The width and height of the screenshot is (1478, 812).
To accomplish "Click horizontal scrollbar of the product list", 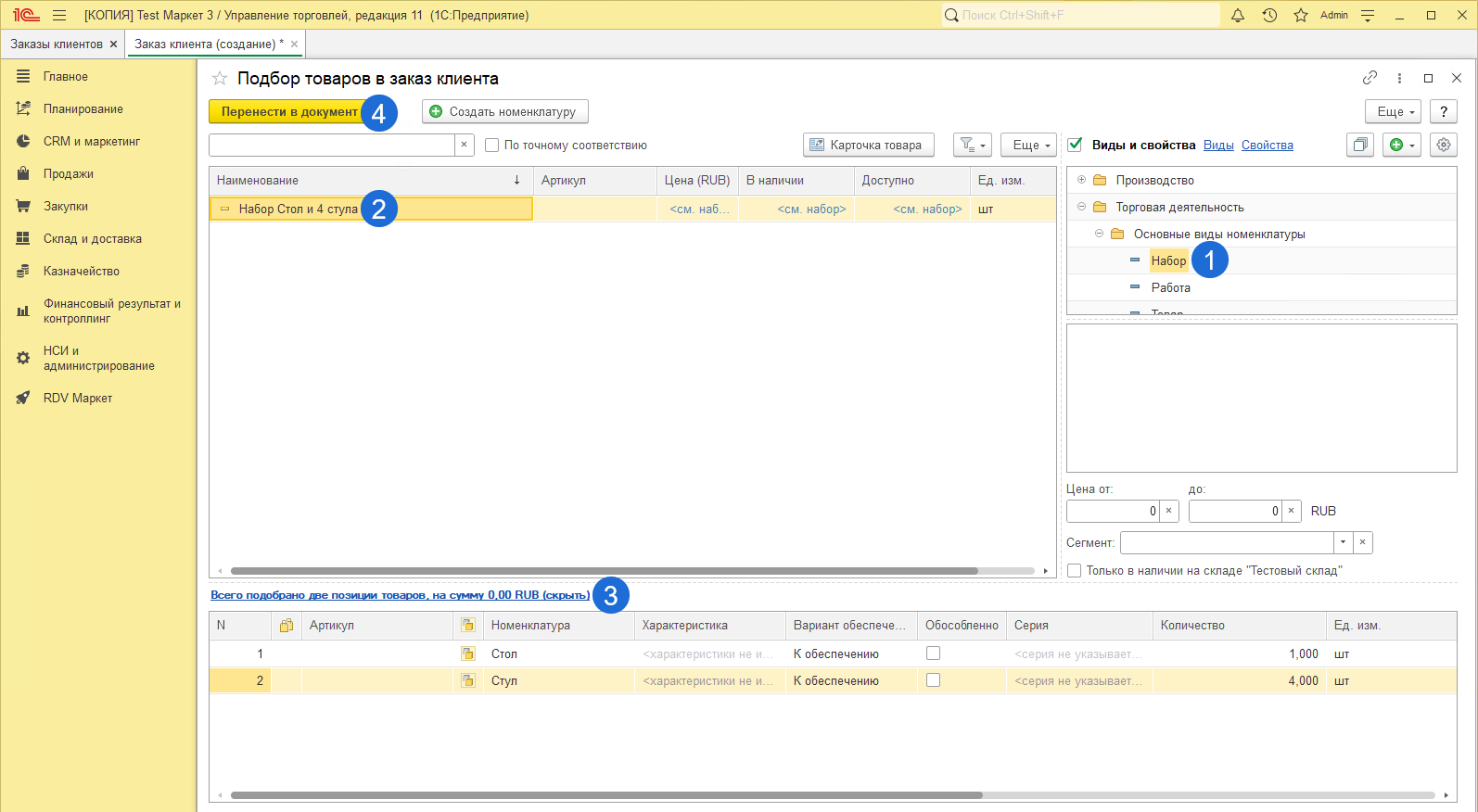I will tap(603, 571).
